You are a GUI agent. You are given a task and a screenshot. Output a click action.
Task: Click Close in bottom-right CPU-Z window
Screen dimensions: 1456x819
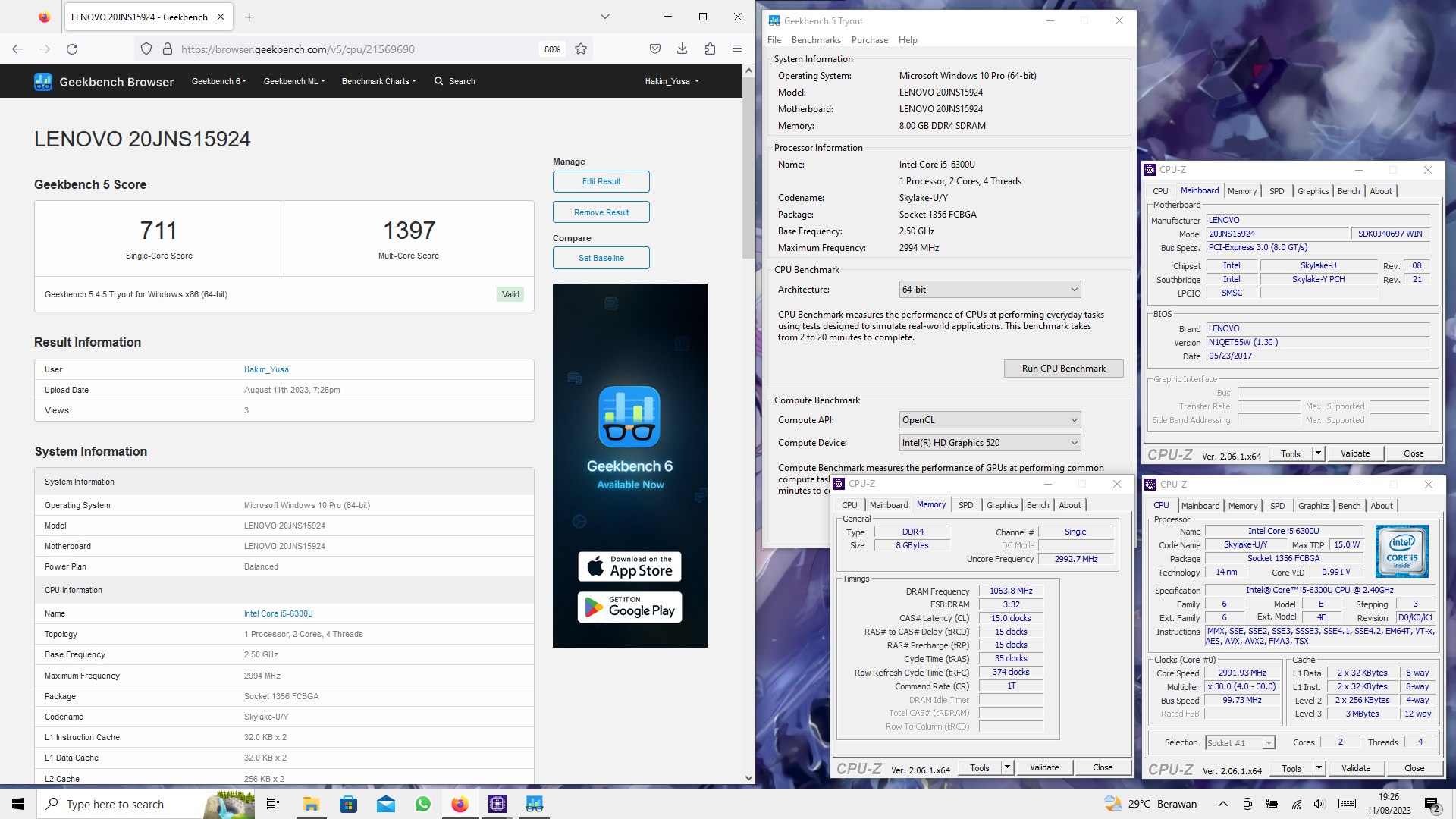pyautogui.click(x=1414, y=768)
